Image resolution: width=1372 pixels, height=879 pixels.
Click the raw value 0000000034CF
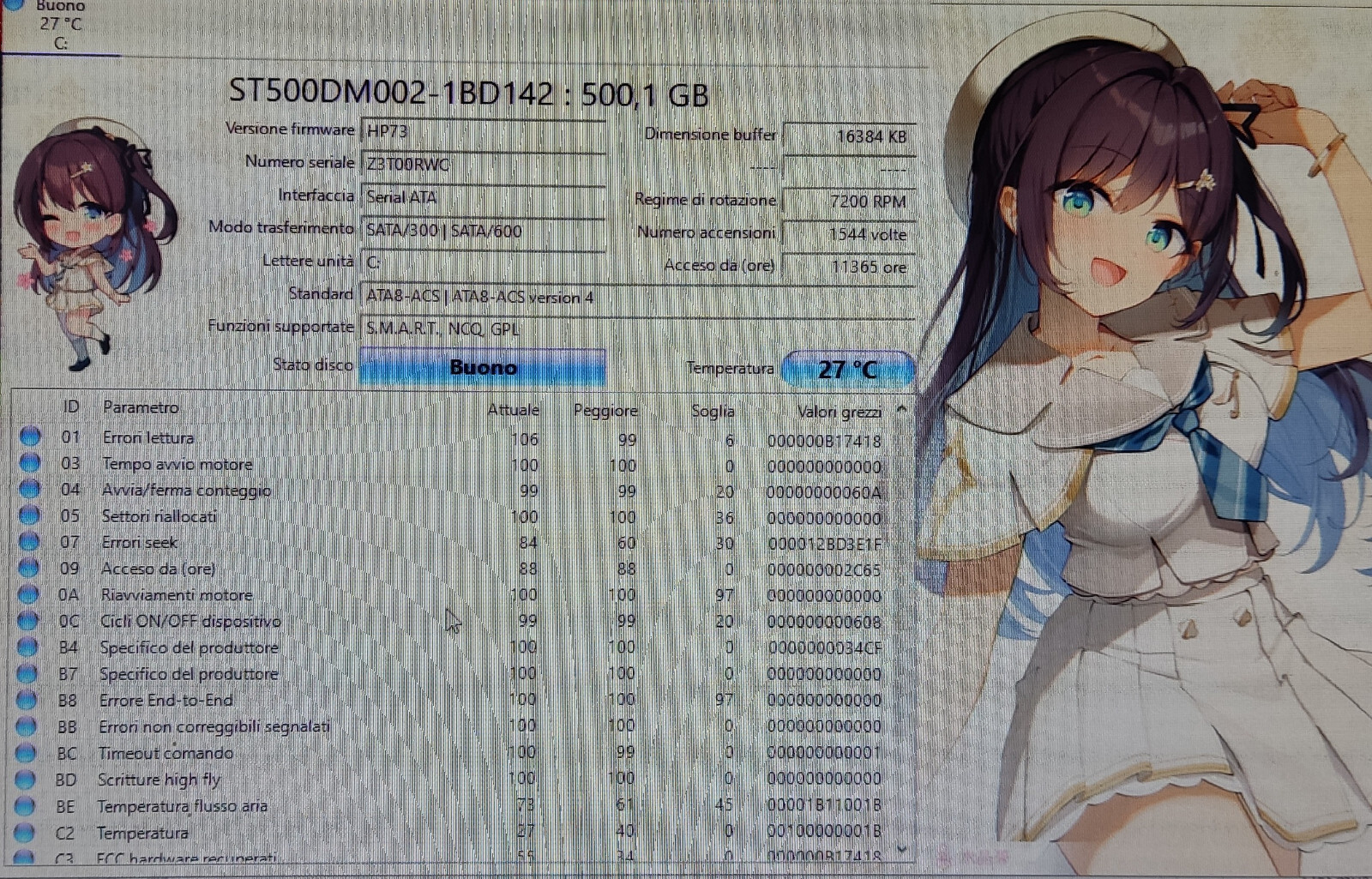click(825, 647)
